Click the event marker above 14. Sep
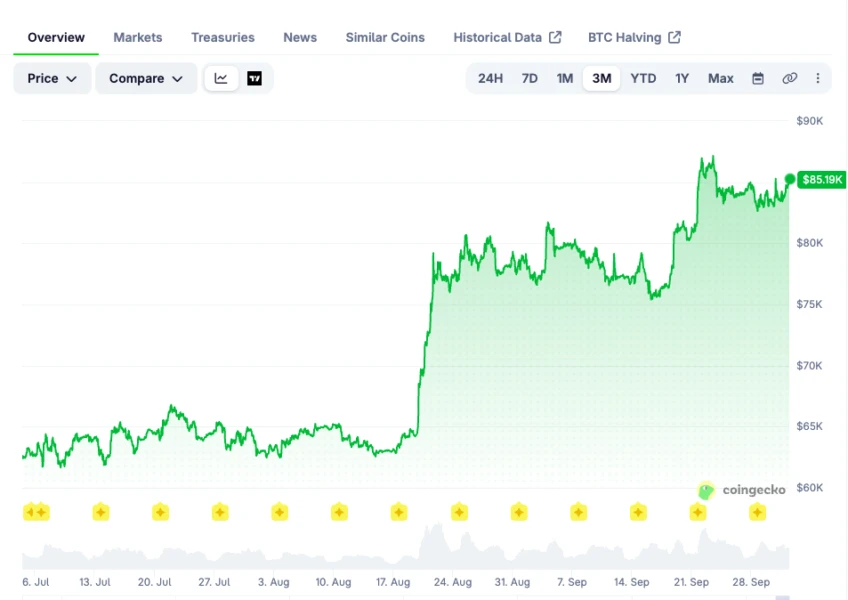The image size is (848, 600). [638, 512]
